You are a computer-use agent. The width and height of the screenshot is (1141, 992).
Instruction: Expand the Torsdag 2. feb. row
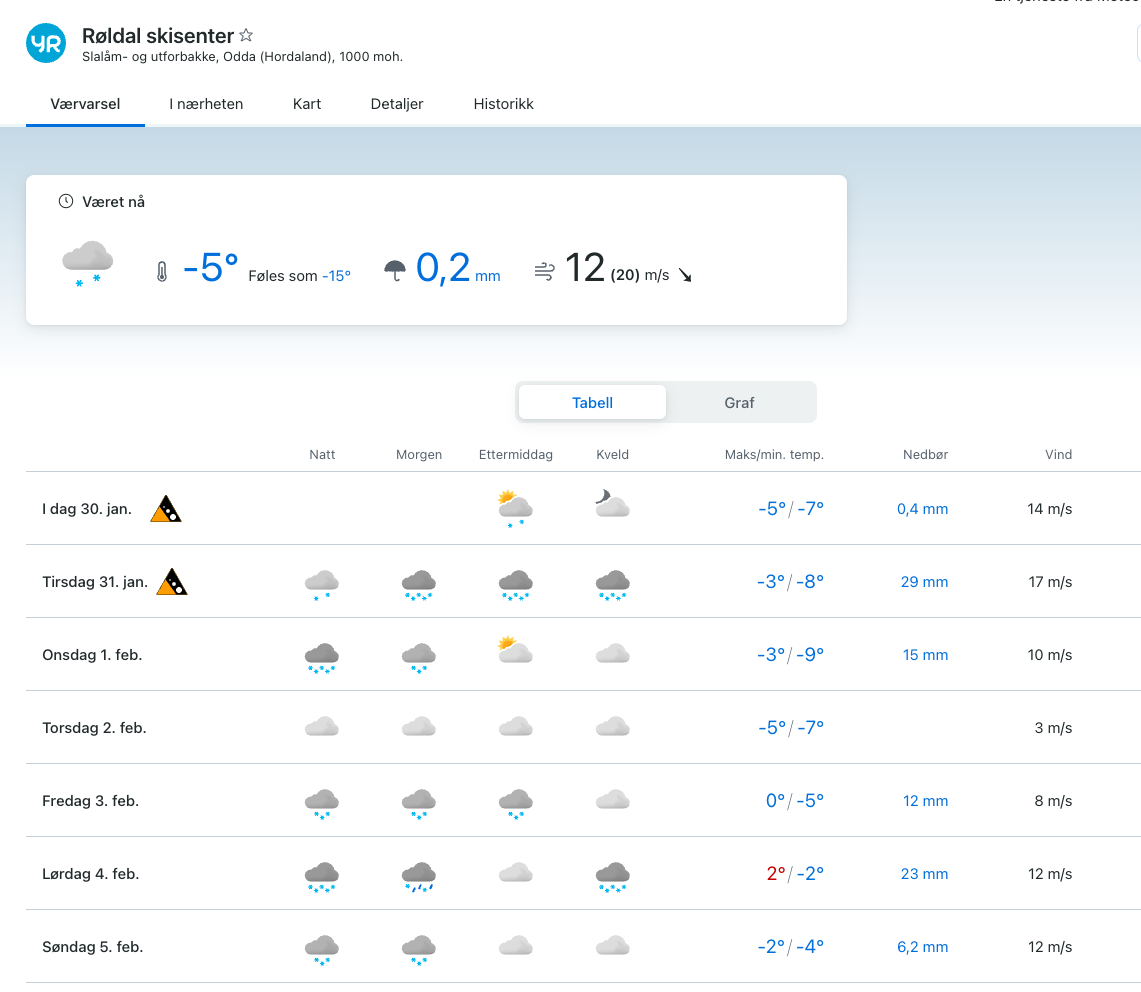94,728
